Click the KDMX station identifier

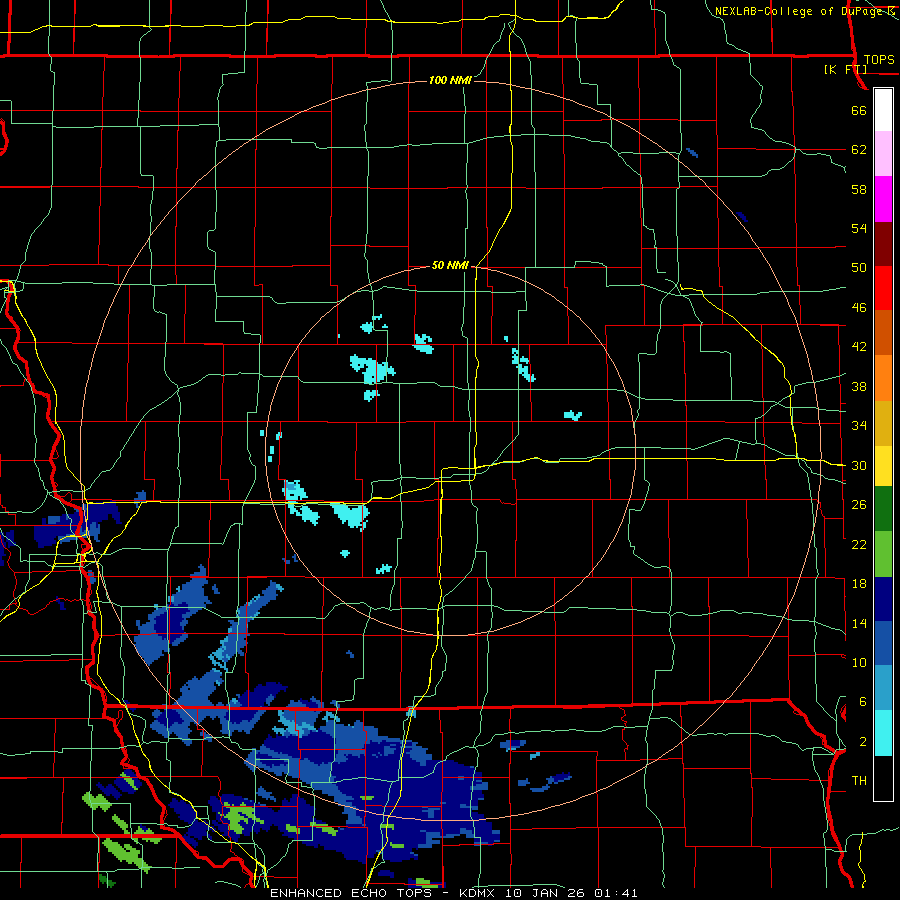pyautogui.click(x=477, y=893)
